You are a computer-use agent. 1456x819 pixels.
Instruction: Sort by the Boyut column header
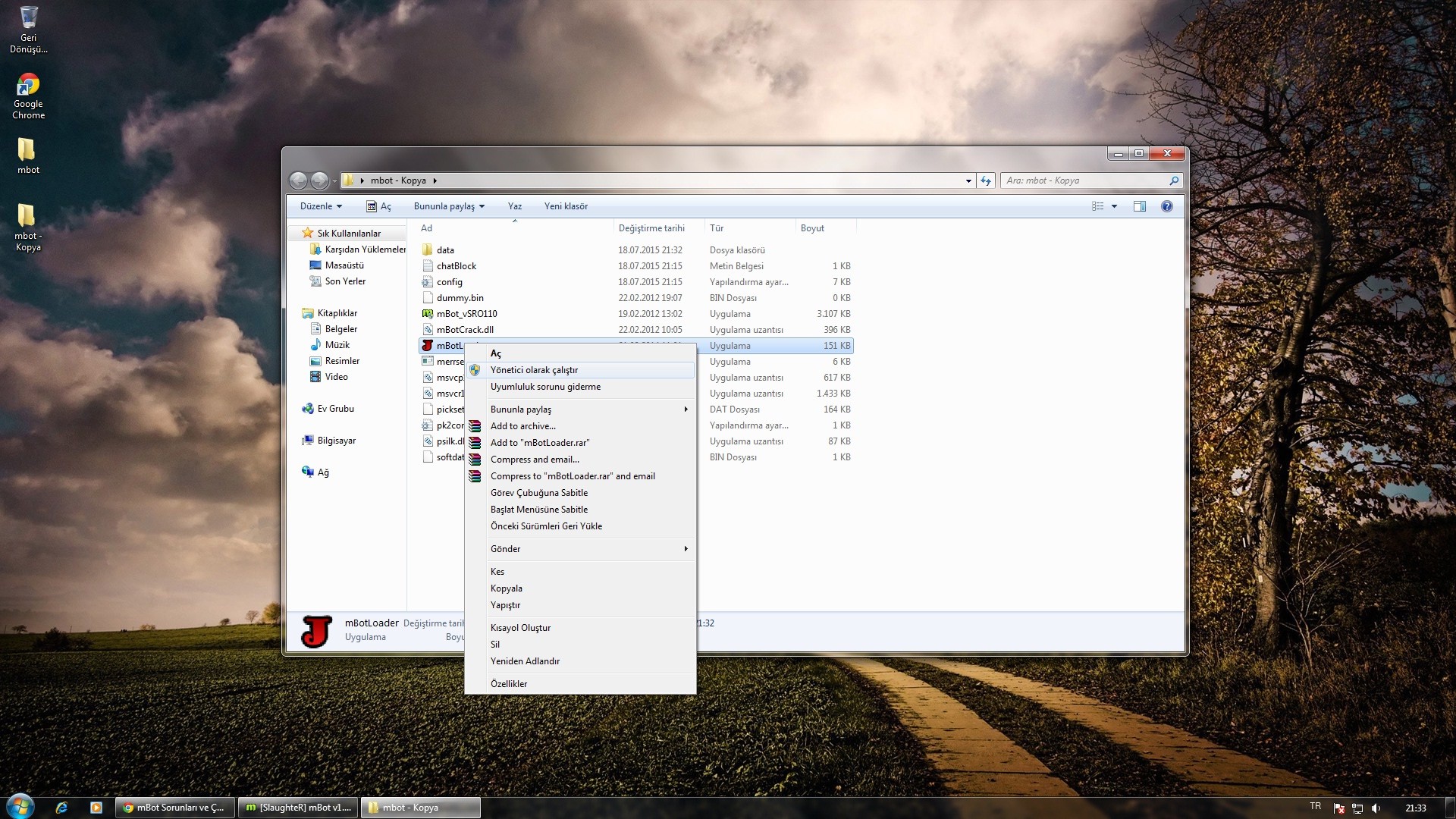coord(826,228)
